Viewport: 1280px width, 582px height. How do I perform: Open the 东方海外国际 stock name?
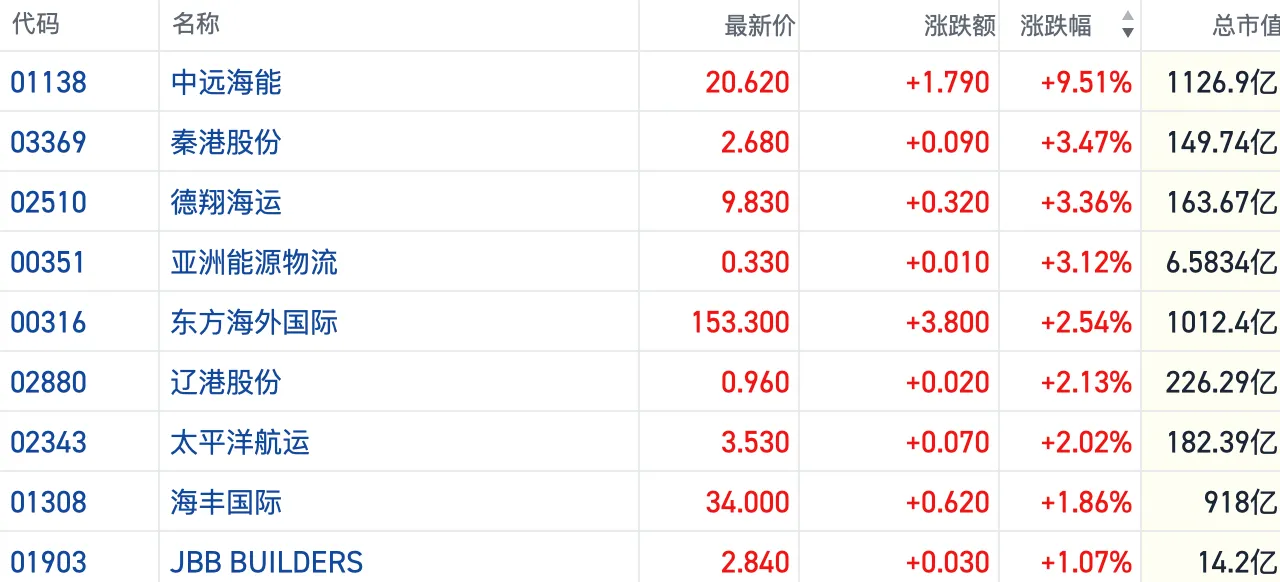pyautogui.click(x=254, y=322)
